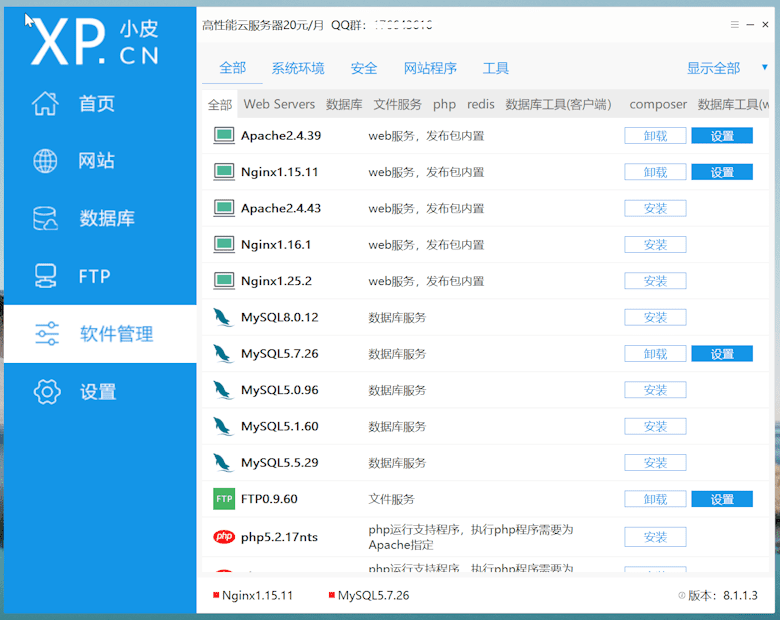Install MySQL5.1.60 with 安装 button
The image size is (780, 620).
[x=655, y=426]
